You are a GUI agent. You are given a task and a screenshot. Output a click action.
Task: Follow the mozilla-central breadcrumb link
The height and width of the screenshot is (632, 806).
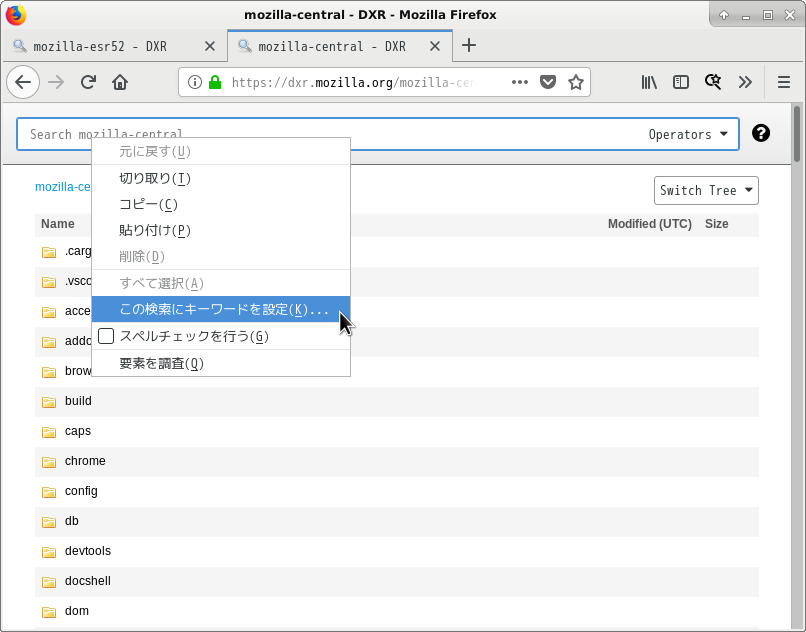(62, 187)
